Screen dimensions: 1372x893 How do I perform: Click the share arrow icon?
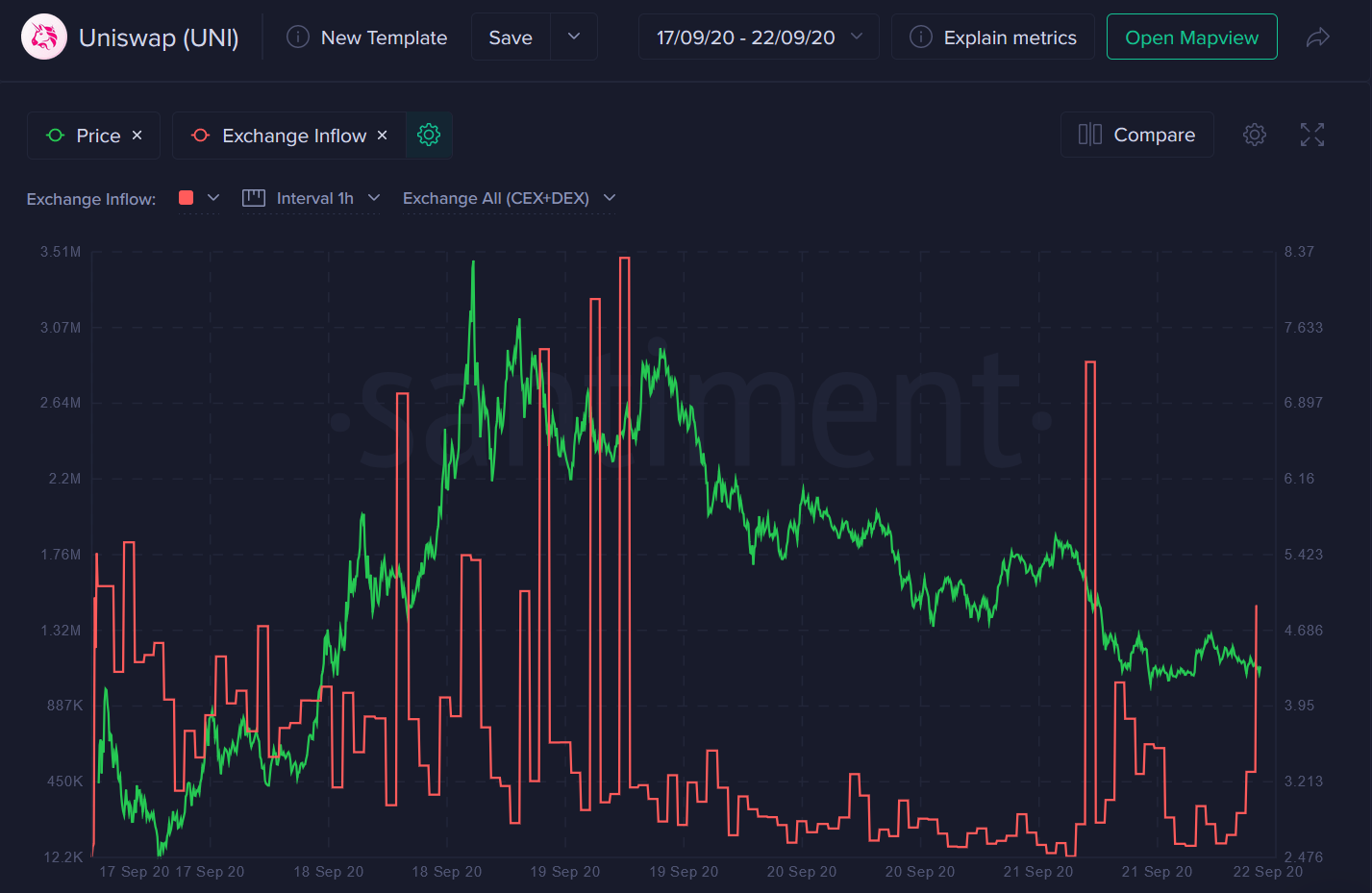click(1318, 37)
